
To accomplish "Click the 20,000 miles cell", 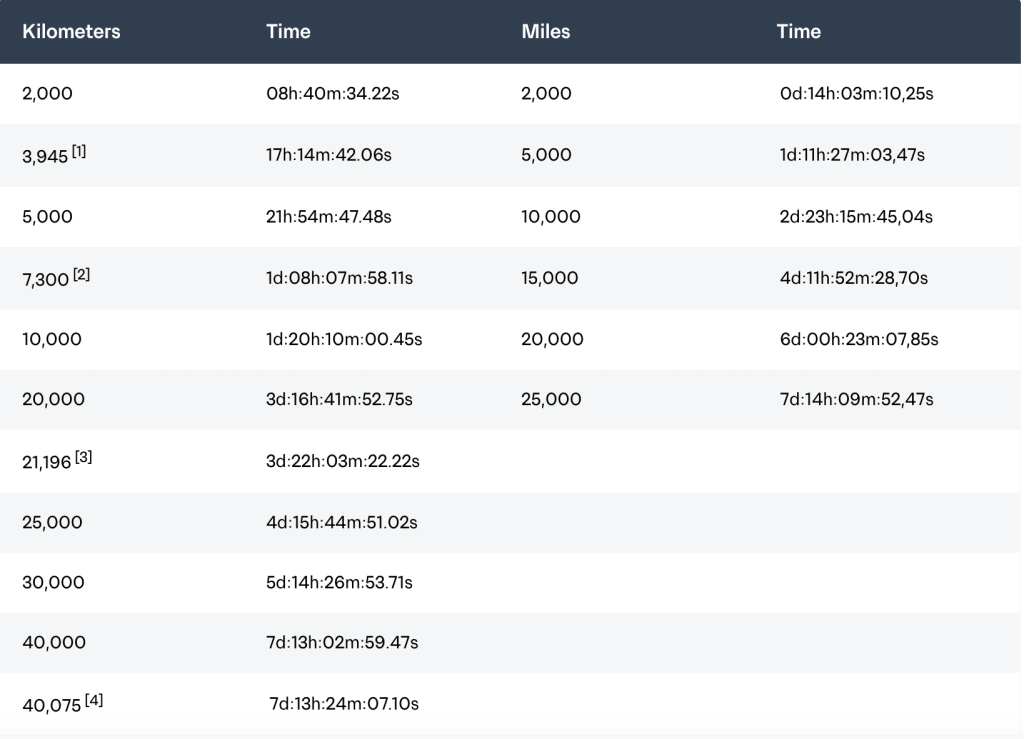I will click(552, 339).
